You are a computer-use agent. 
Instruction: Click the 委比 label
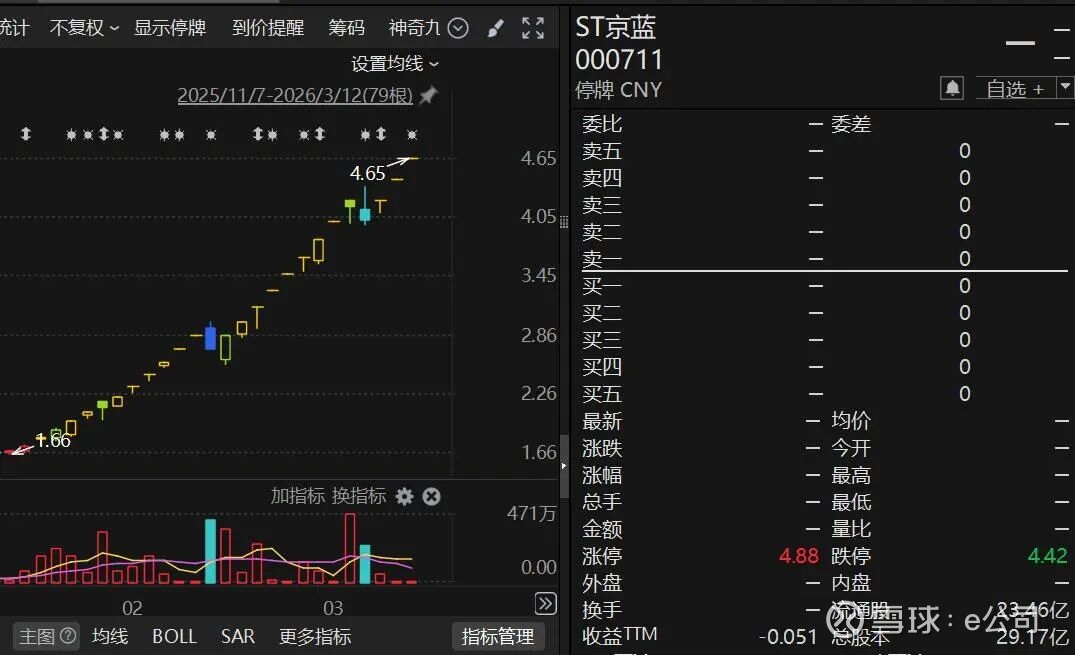point(602,124)
